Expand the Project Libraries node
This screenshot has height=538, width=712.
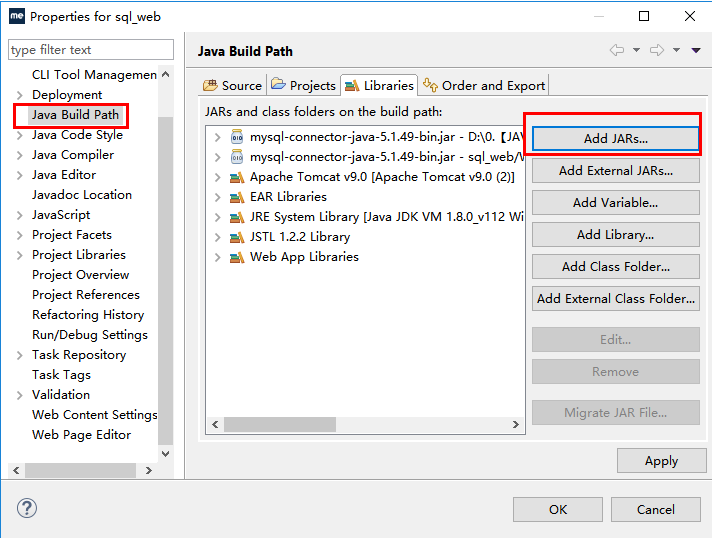point(19,255)
